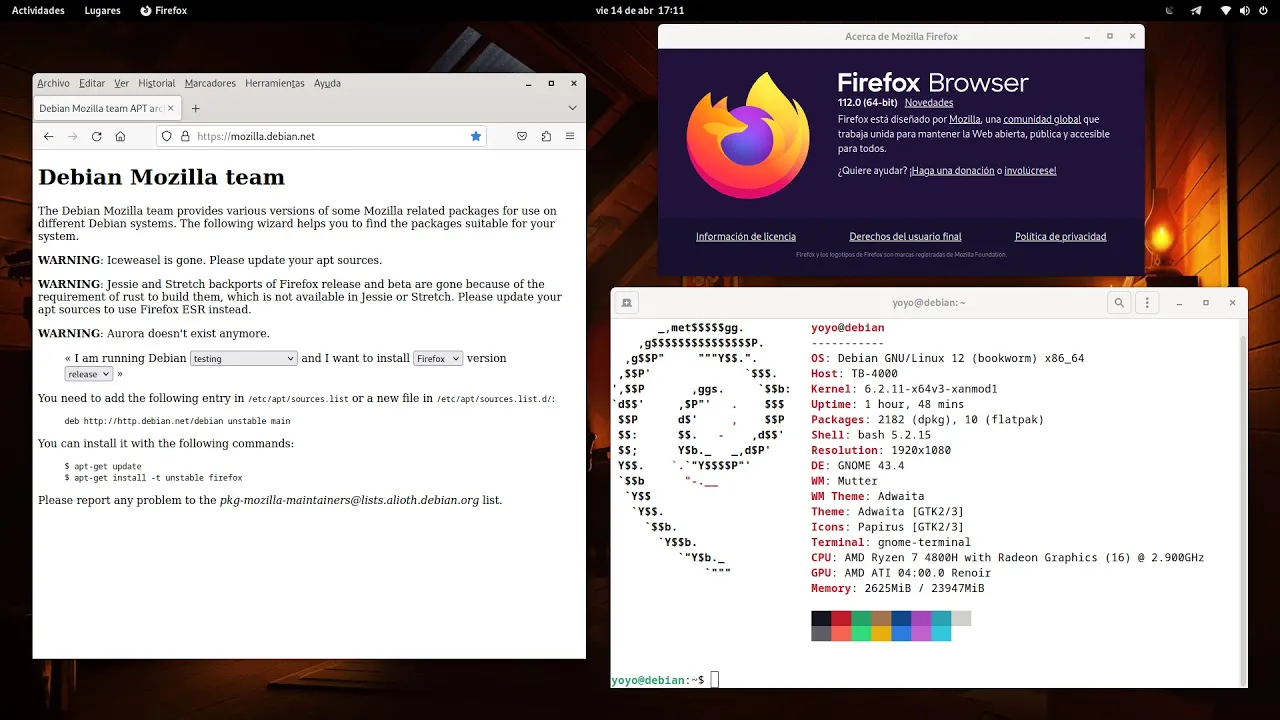Image resolution: width=1280 pixels, height=720 pixels.
Task: Click the browser Back arrow
Action: click(48, 136)
